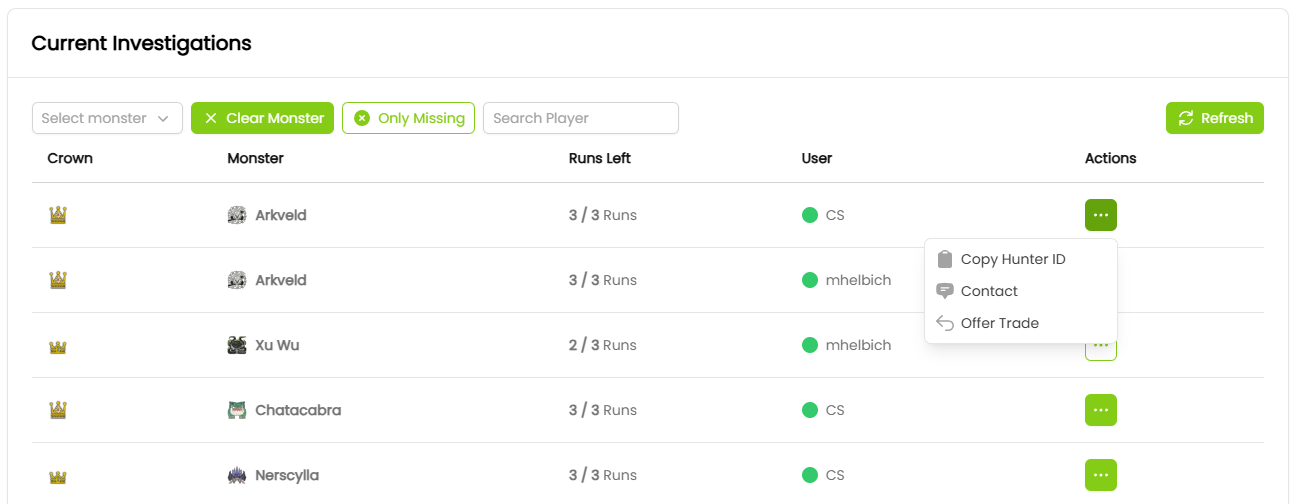The height and width of the screenshot is (504, 1300).
Task: Open actions menu for Chatacabra row
Action: [1100, 410]
